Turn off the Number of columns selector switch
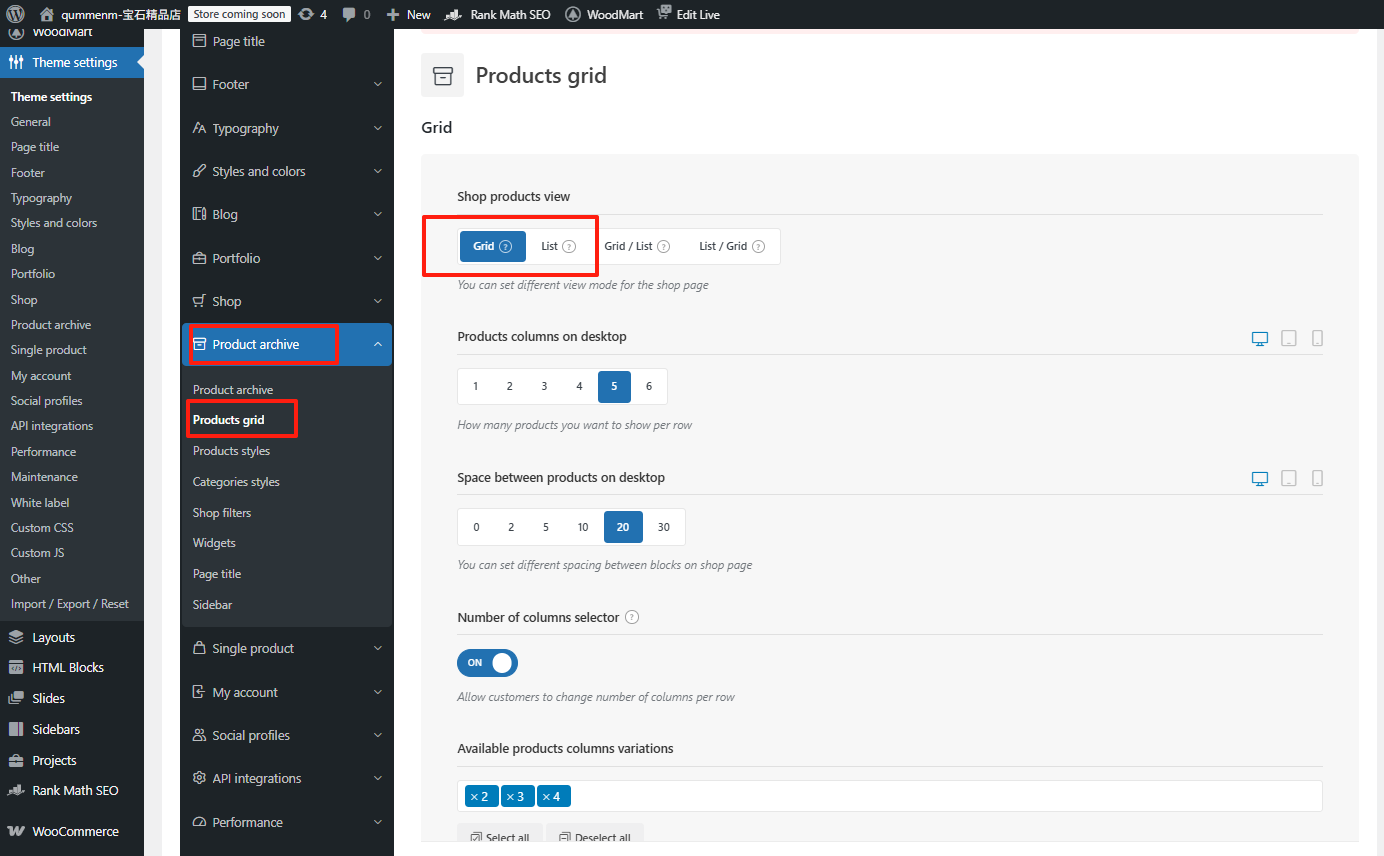1384x856 pixels. [487, 663]
